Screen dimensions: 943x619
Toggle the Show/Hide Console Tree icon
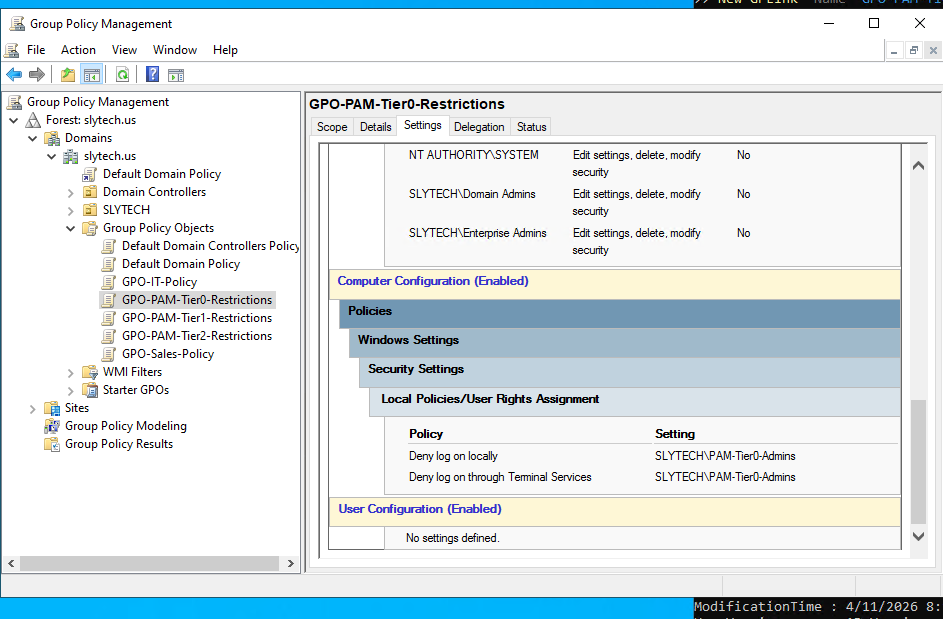(x=91, y=74)
